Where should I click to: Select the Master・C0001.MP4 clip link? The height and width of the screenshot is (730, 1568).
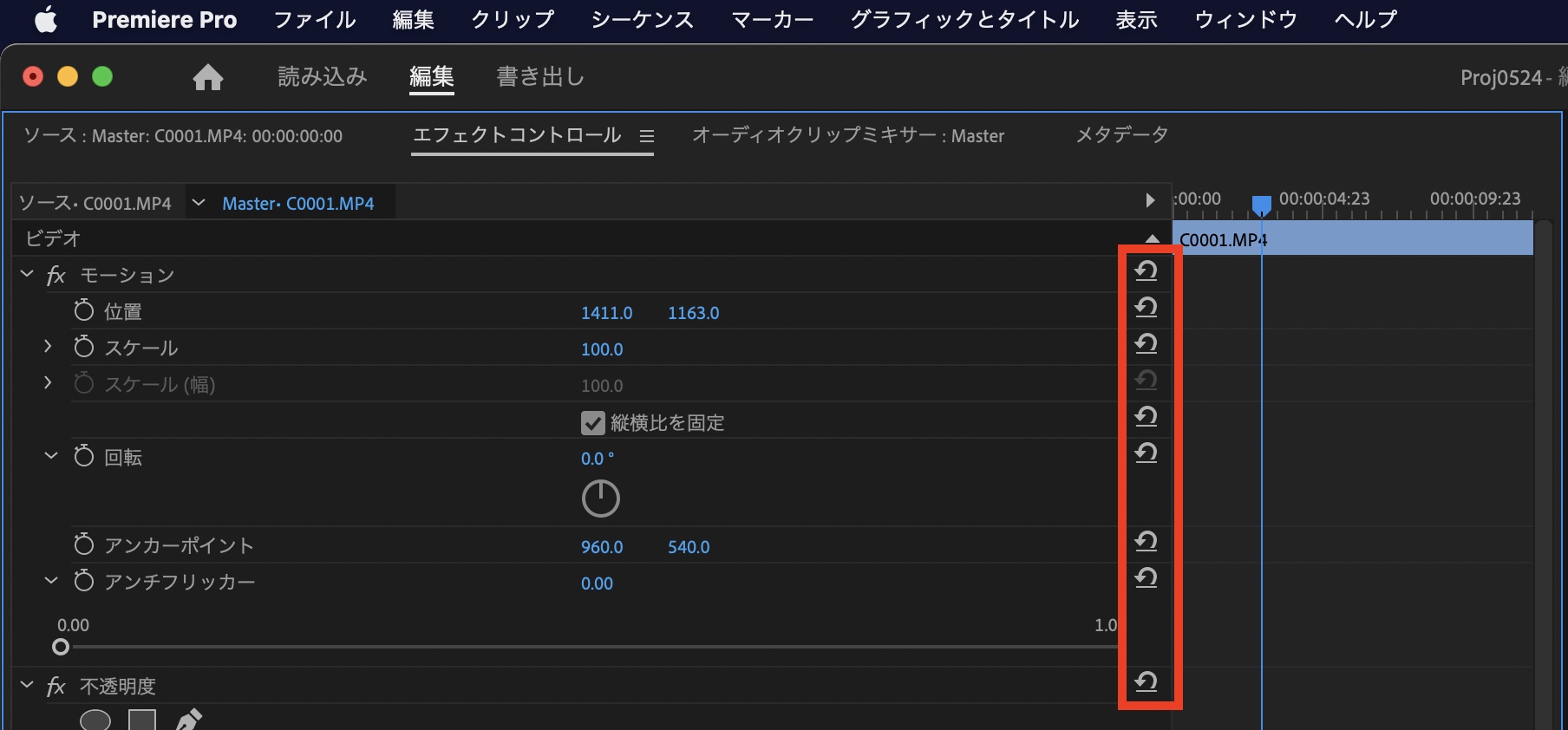(298, 204)
